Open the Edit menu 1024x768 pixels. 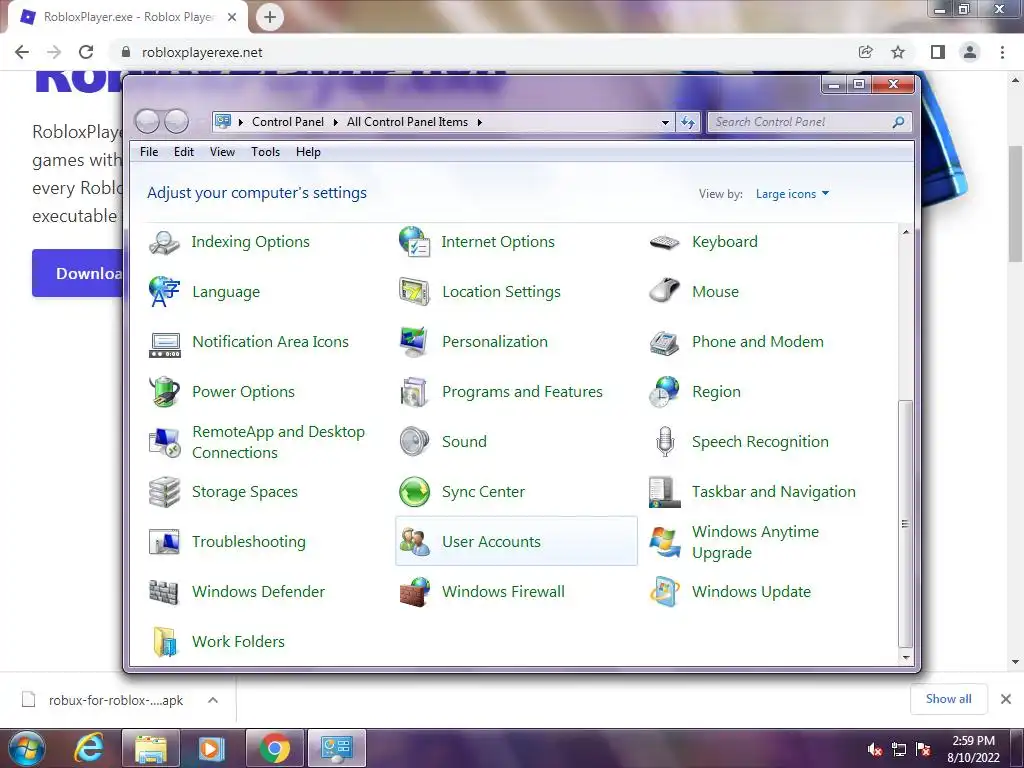[x=184, y=152]
